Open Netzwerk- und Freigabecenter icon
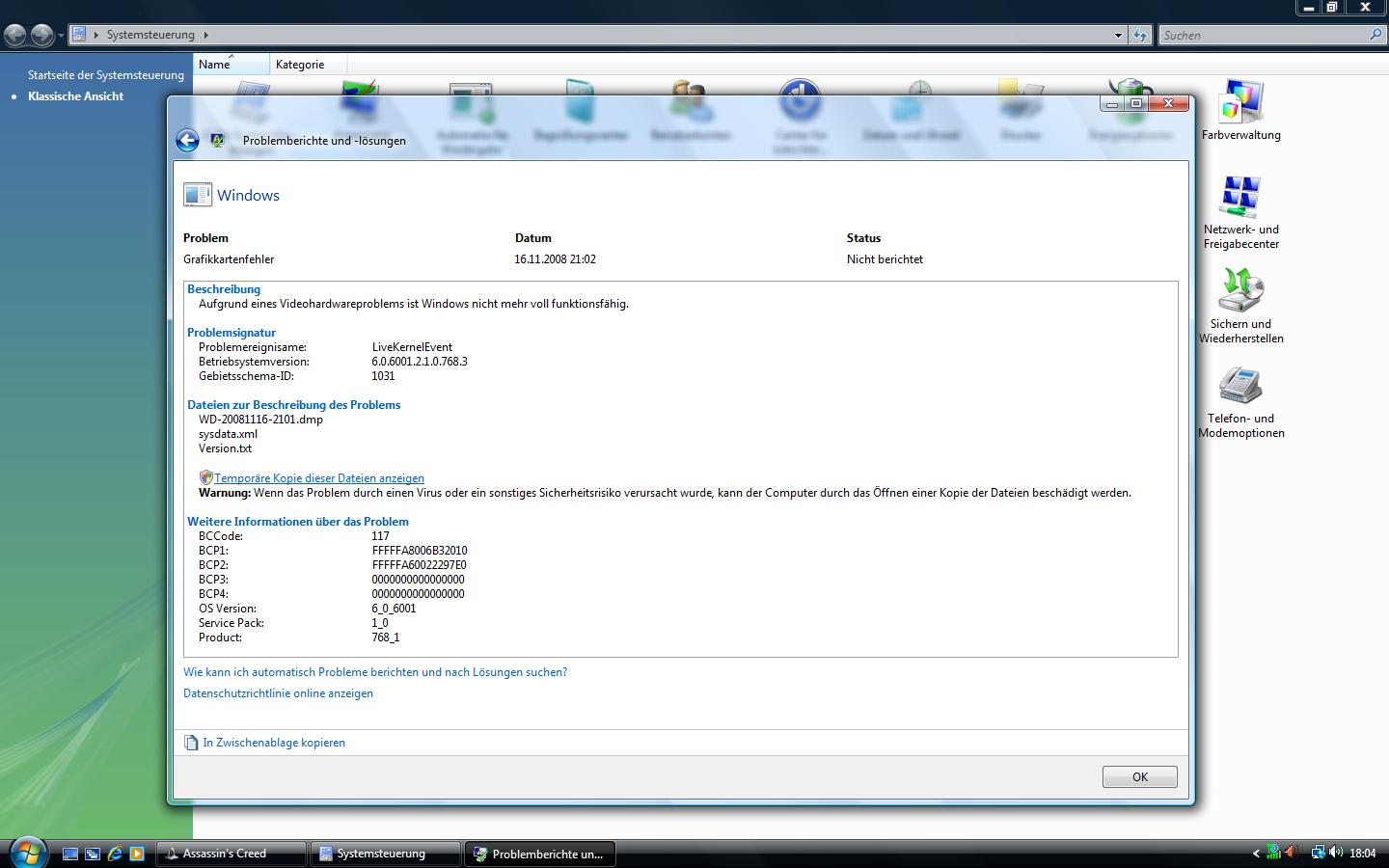The width and height of the screenshot is (1389, 868). (1241, 212)
